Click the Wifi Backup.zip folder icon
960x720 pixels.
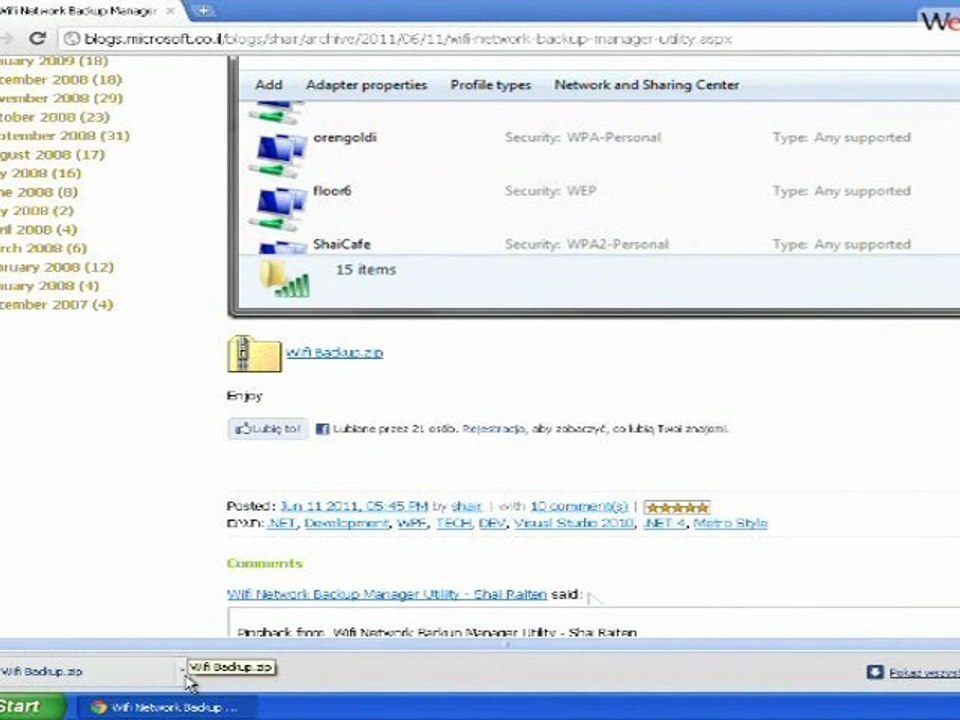pos(254,354)
